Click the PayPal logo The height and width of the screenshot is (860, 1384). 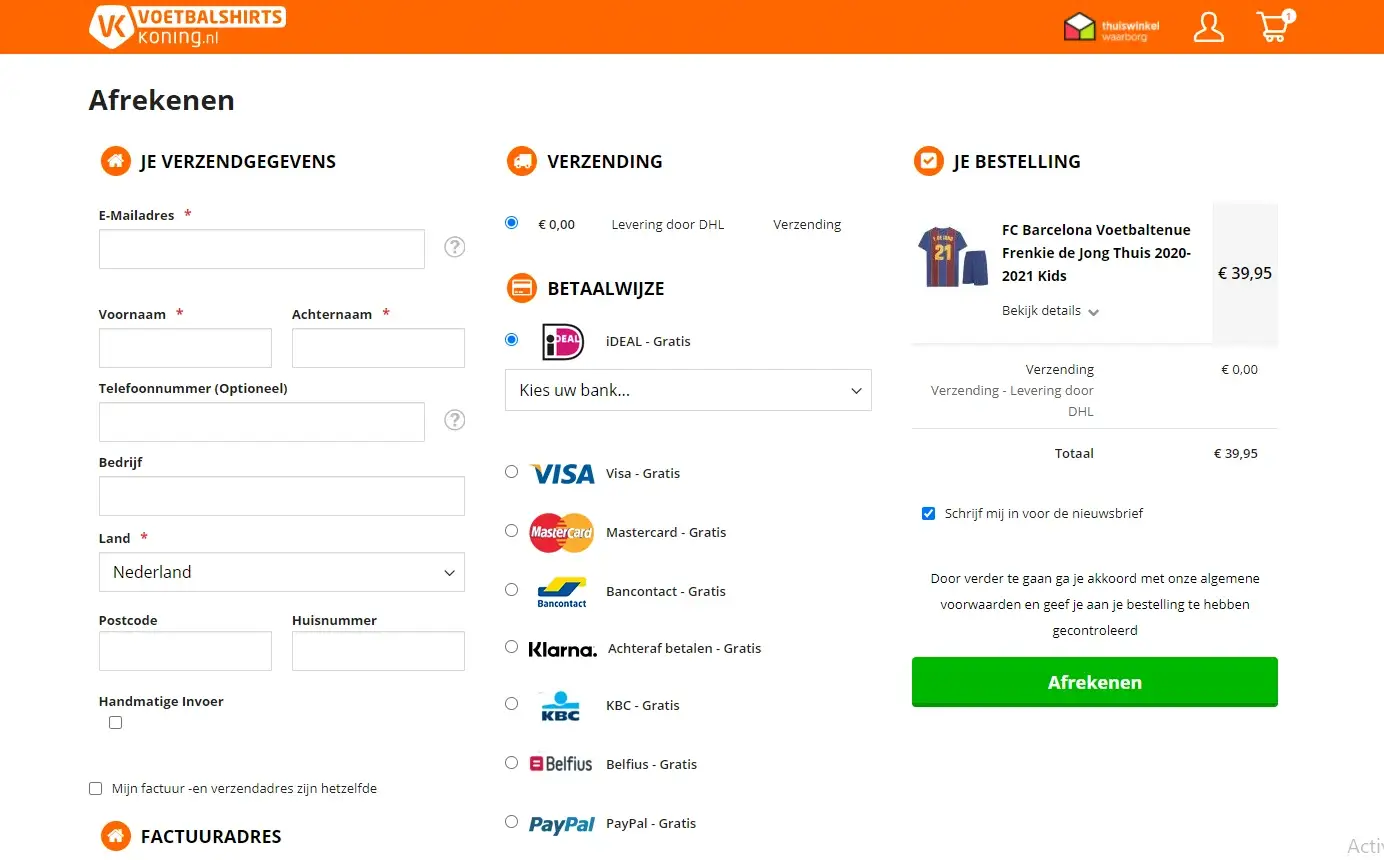[x=561, y=822]
